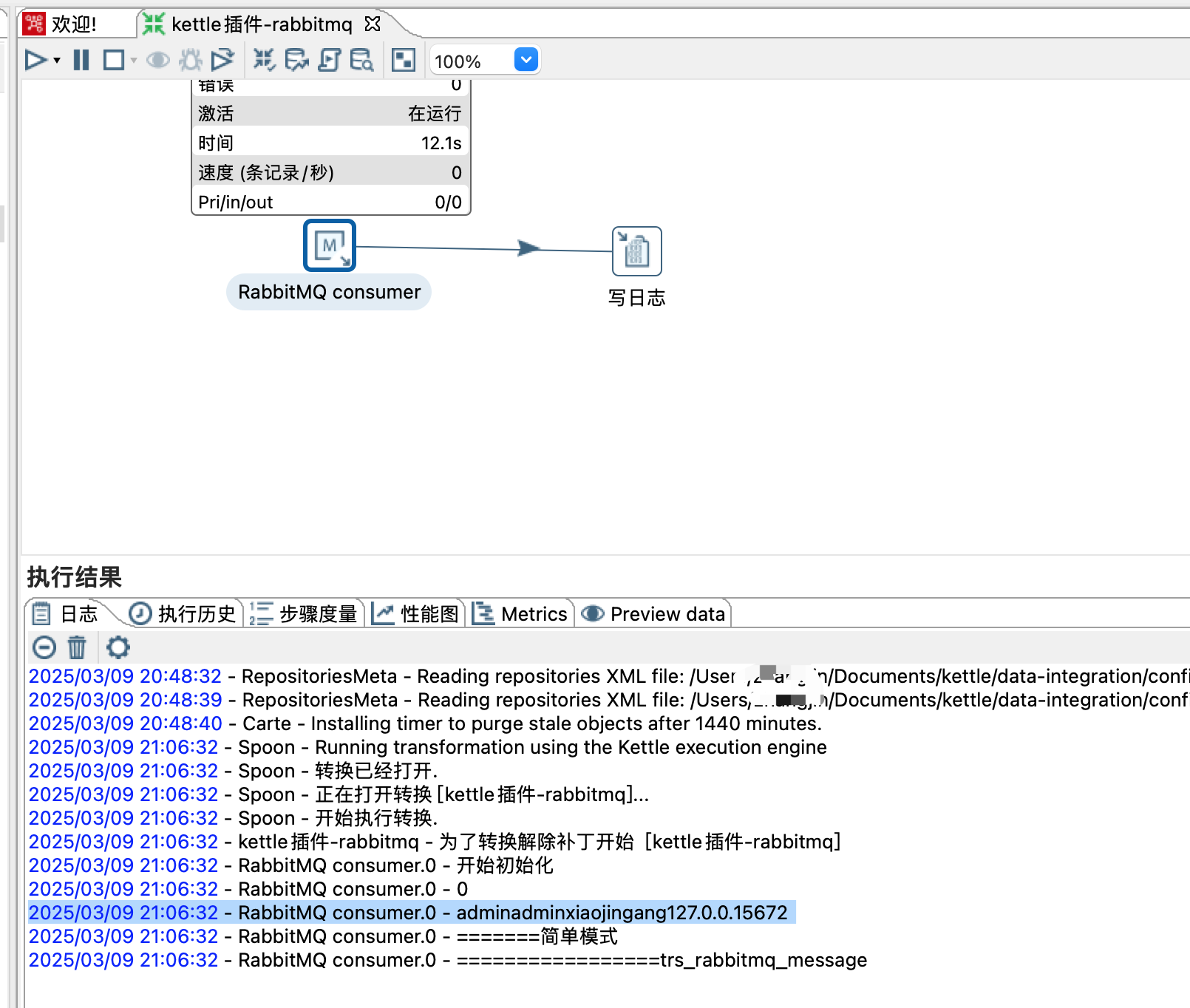Click the debug transformation bug icon
The height and width of the screenshot is (1008, 1190).
tap(191, 60)
